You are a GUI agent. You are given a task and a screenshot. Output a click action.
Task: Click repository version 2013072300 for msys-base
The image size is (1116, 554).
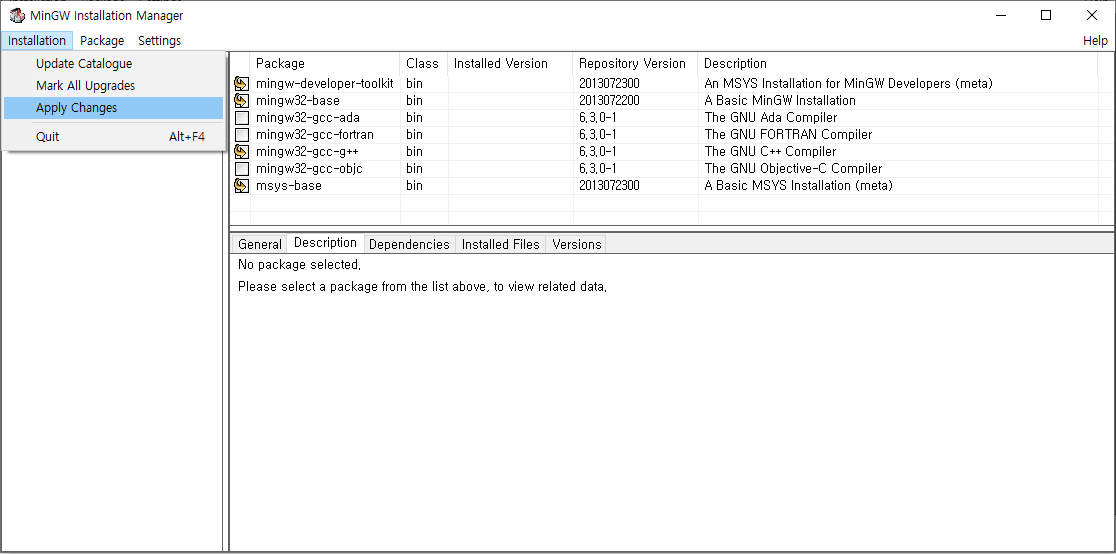(x=609, y=186)
